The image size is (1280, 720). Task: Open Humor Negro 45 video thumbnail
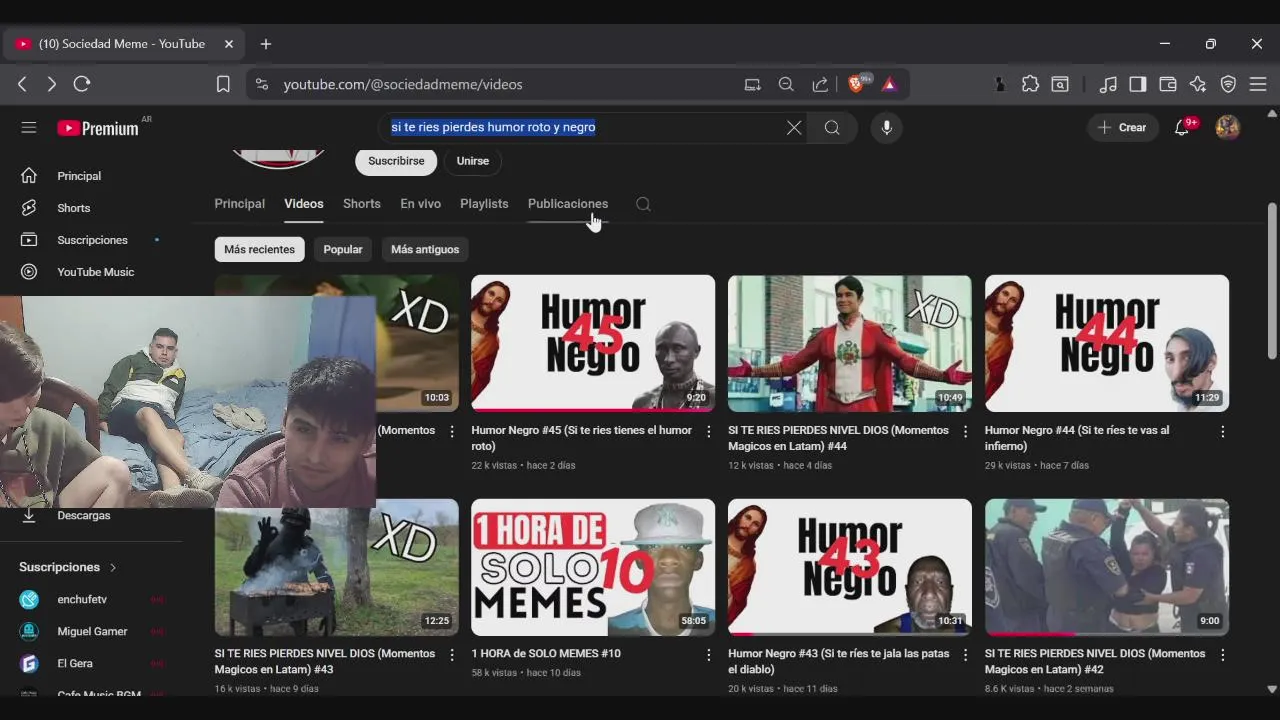click(x=593, y=343)
